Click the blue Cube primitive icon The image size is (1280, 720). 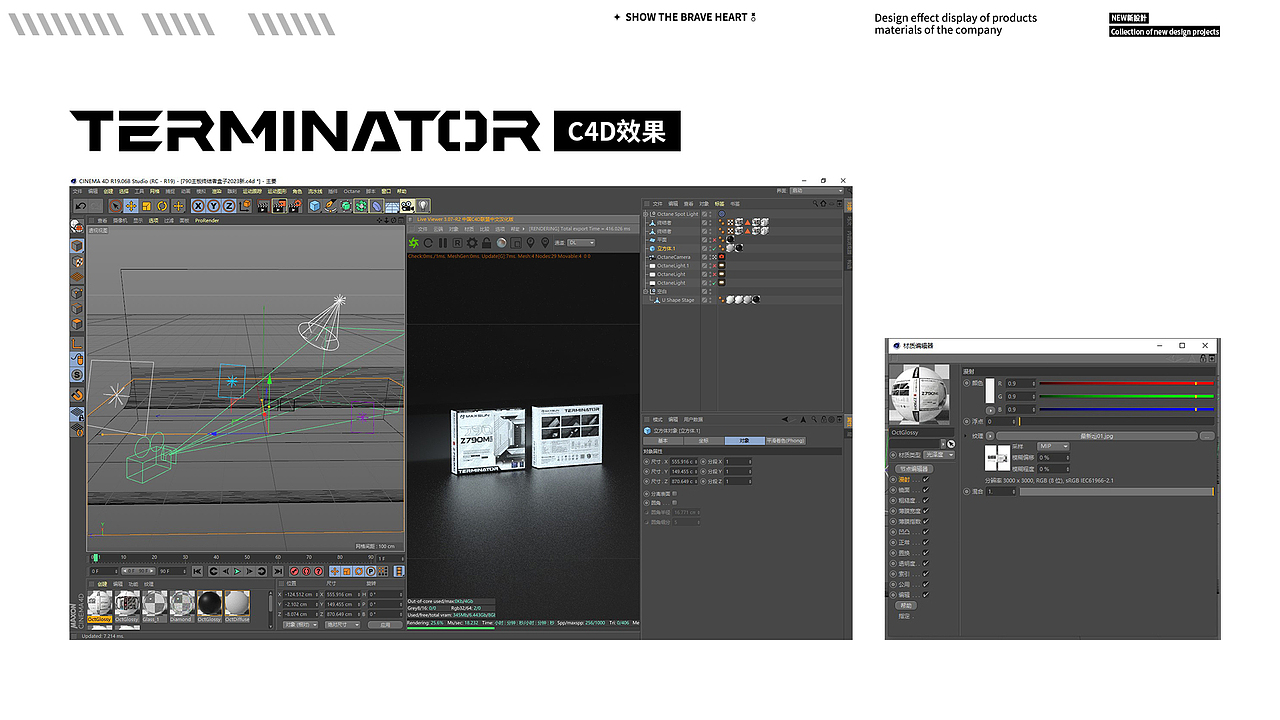tap(315, 206)
